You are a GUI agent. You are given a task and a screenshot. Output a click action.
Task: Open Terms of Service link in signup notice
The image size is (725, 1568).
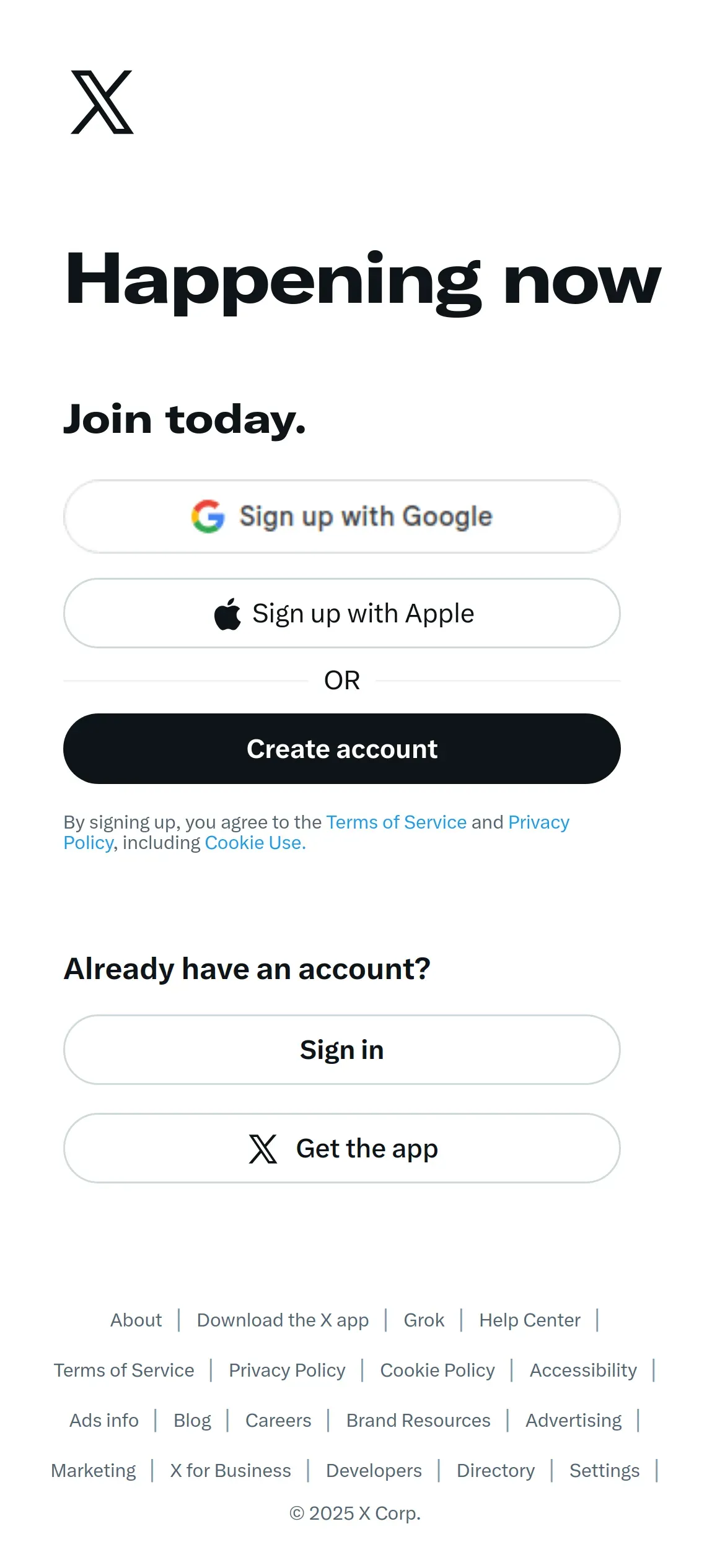pyautogui.click(x=397, y=822)
